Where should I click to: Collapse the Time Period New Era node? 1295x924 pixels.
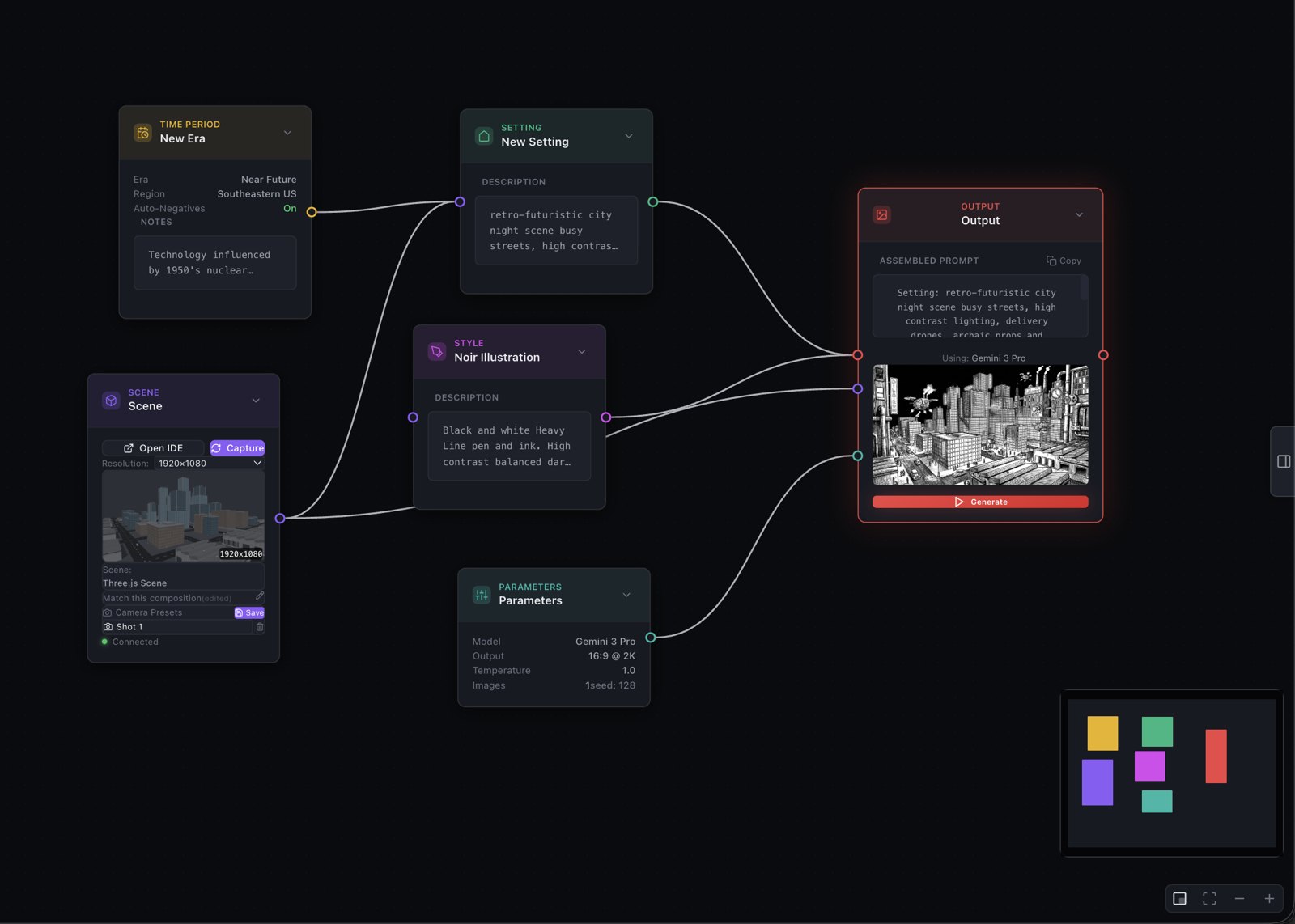[x=287, y=133]
